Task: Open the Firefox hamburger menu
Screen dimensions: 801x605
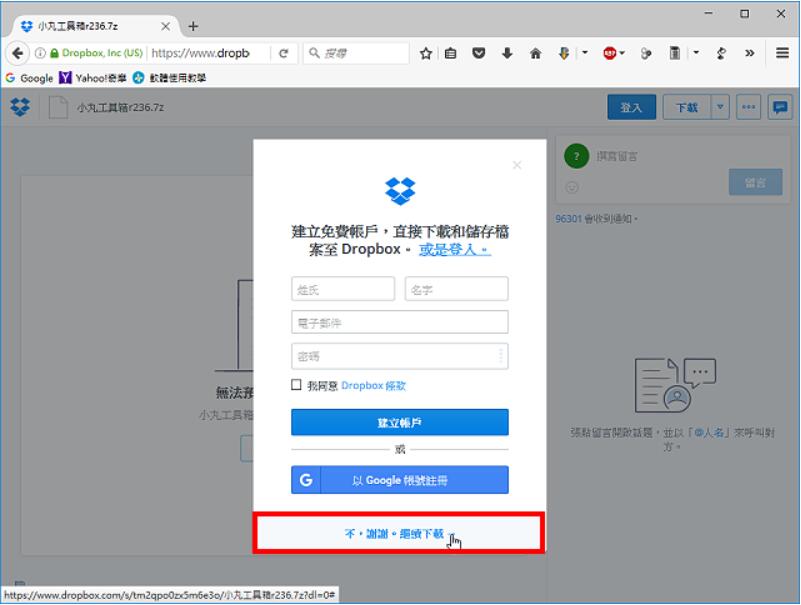Action: point(782,53)
